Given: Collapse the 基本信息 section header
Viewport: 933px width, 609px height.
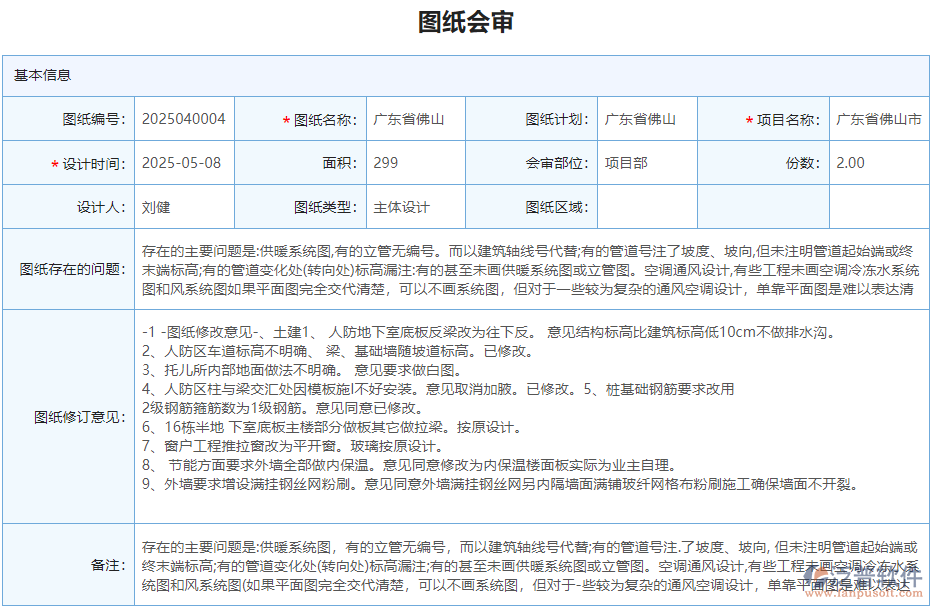Looking at the screenshot, I should pos(37,74).
